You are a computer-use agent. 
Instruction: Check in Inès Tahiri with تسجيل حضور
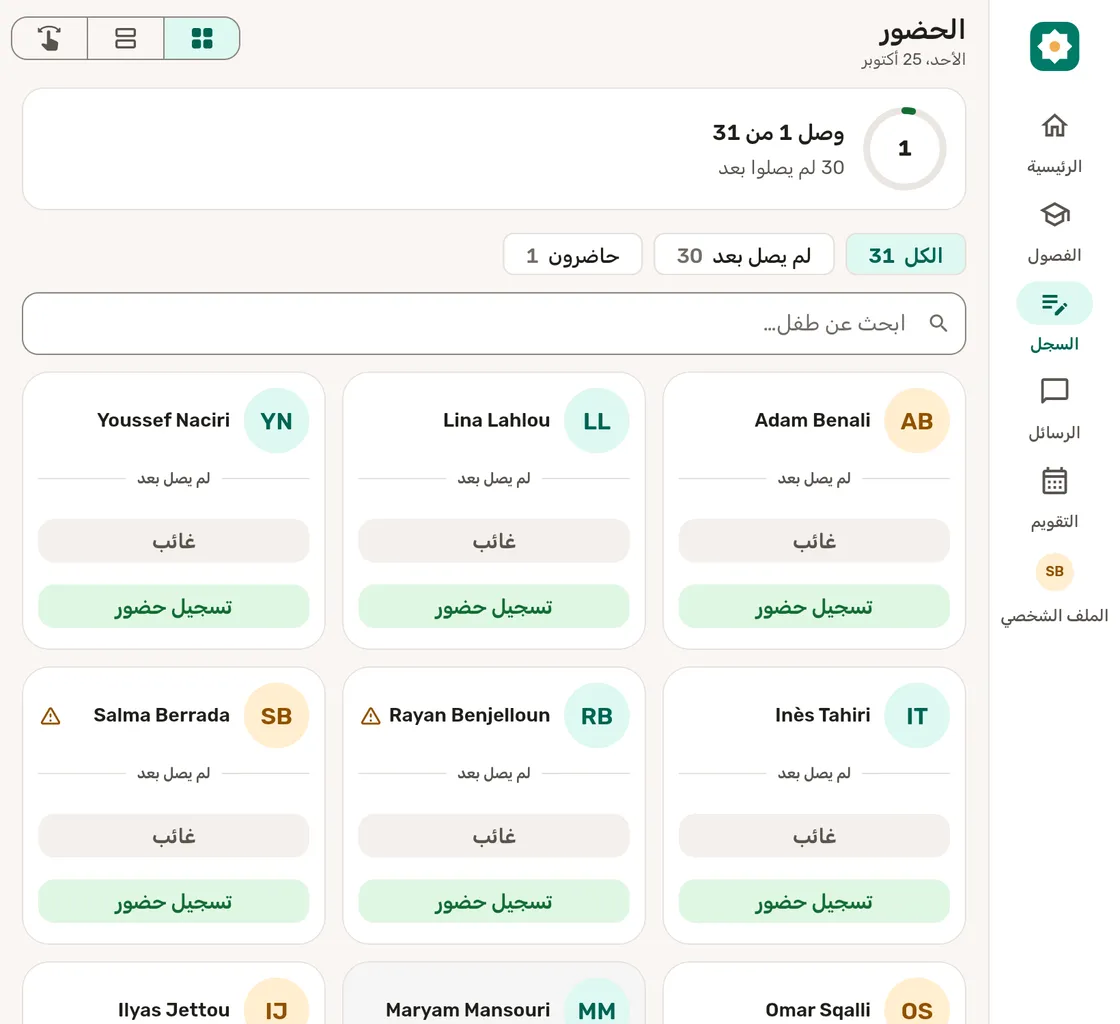[x=814, y=901]
